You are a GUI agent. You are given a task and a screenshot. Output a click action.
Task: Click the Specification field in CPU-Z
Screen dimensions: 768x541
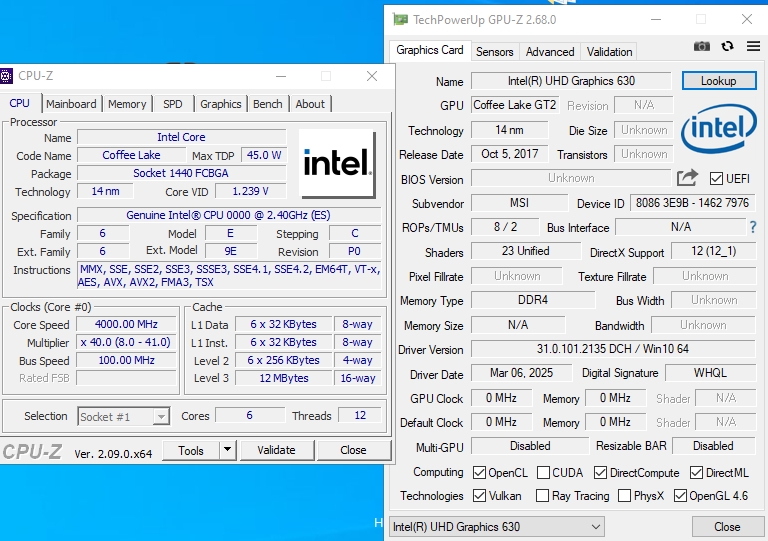(229, 215)
